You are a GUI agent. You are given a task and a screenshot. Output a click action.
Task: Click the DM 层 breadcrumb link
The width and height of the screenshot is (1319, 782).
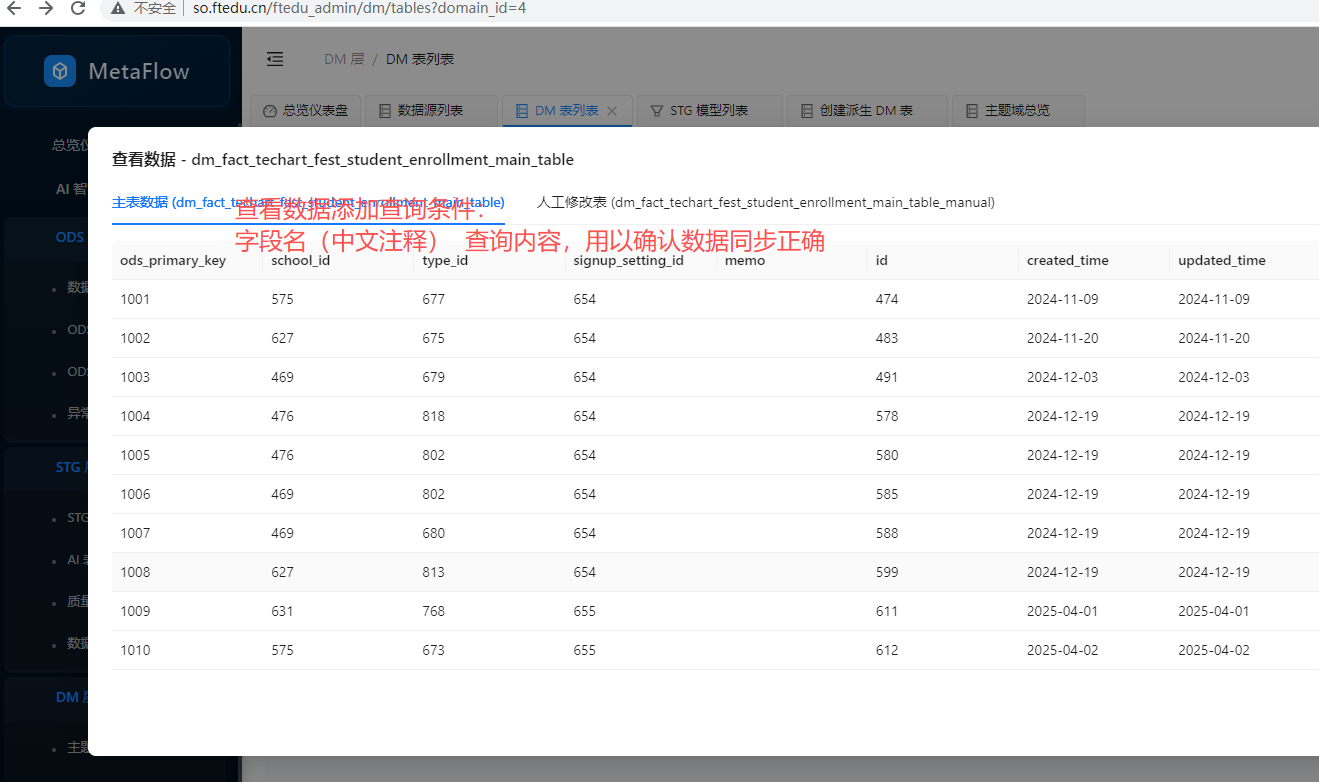(x=344, y=59)
